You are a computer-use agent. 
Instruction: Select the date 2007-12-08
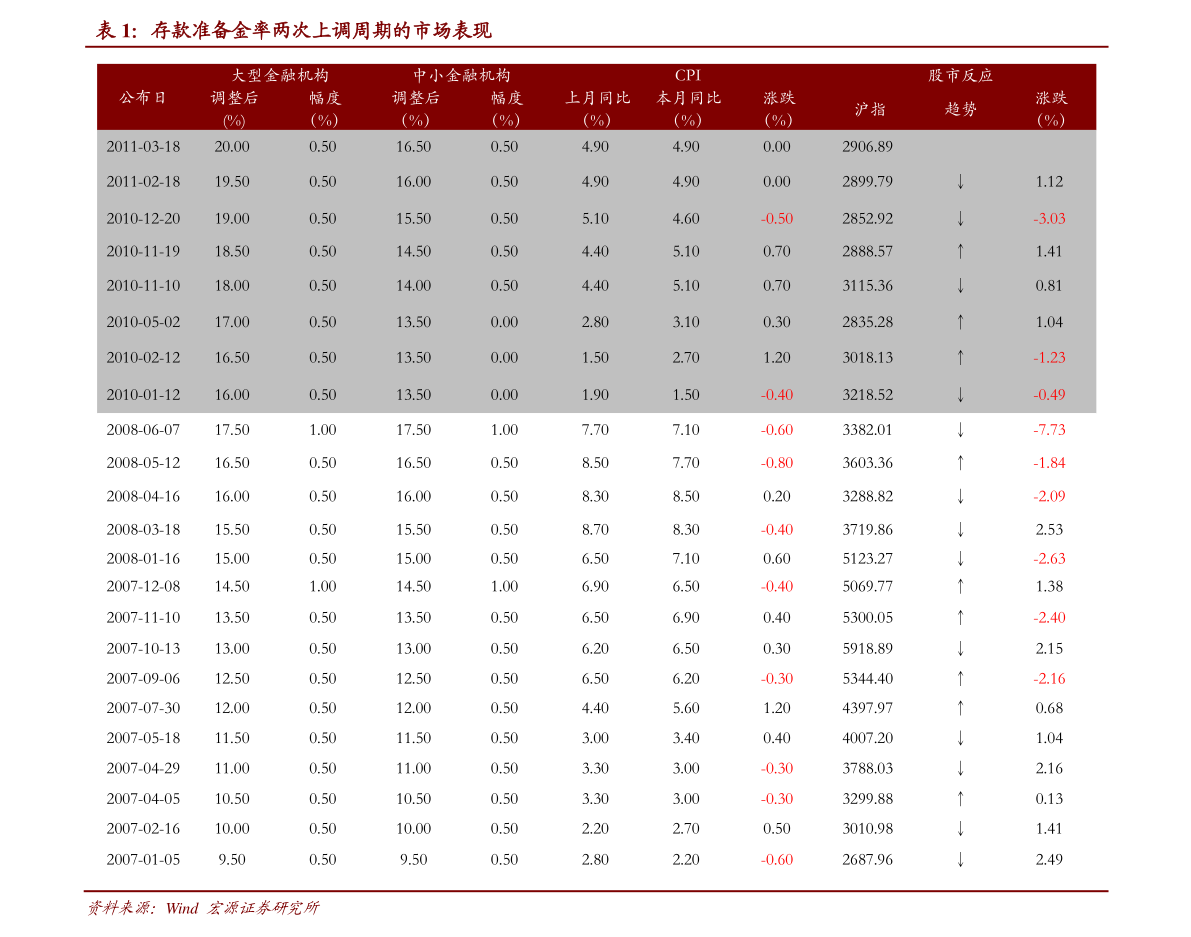click(144, 586)
